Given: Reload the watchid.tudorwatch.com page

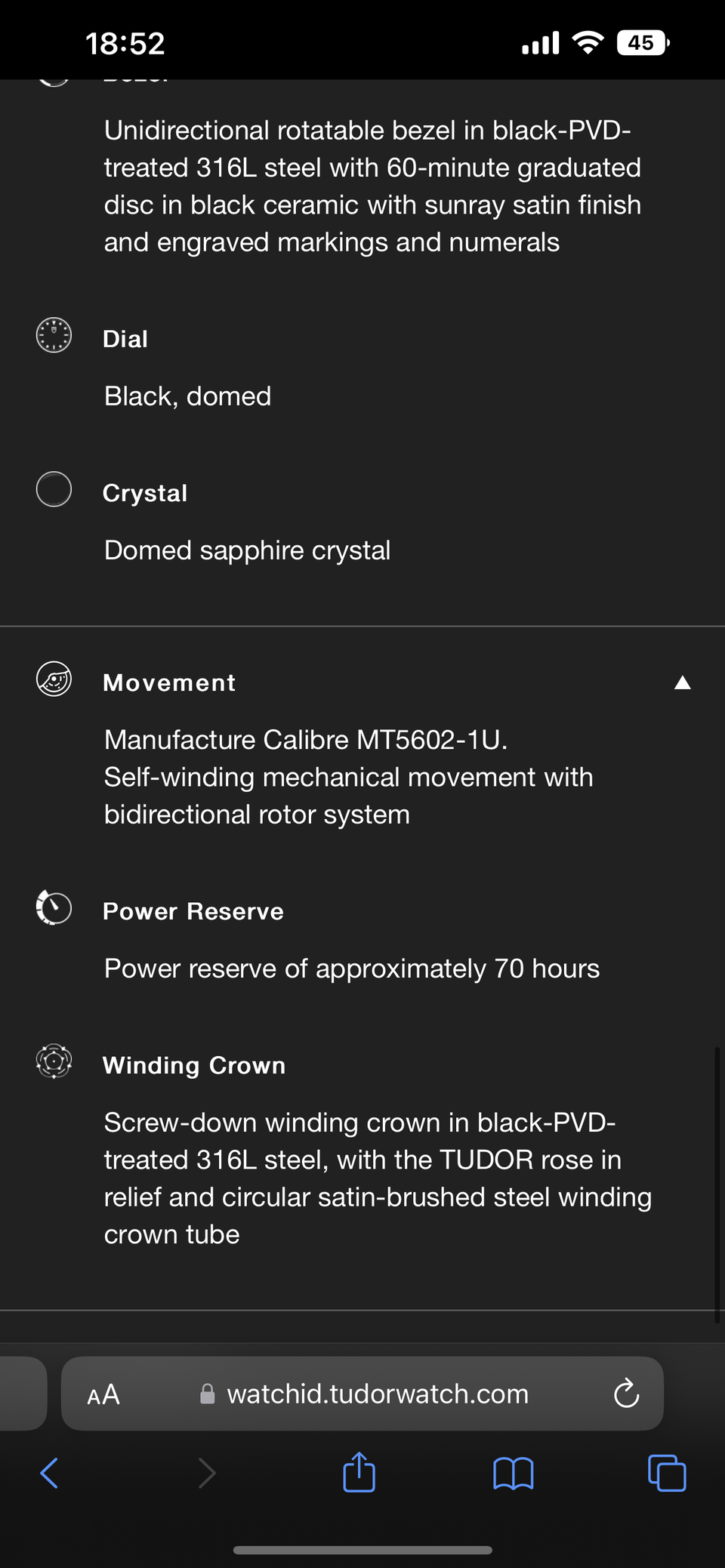Looking at the screenshot, I should coord(626,1394).
